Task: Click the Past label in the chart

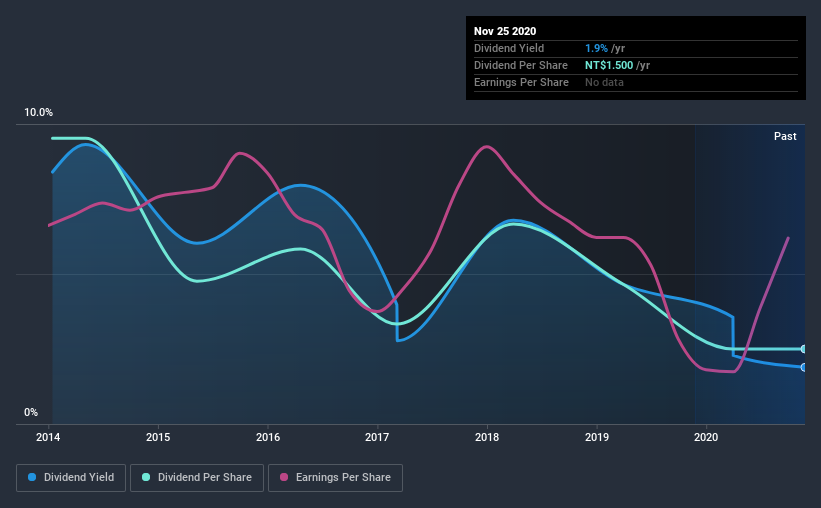Action: pyautogui.click(x=785, y=136)
